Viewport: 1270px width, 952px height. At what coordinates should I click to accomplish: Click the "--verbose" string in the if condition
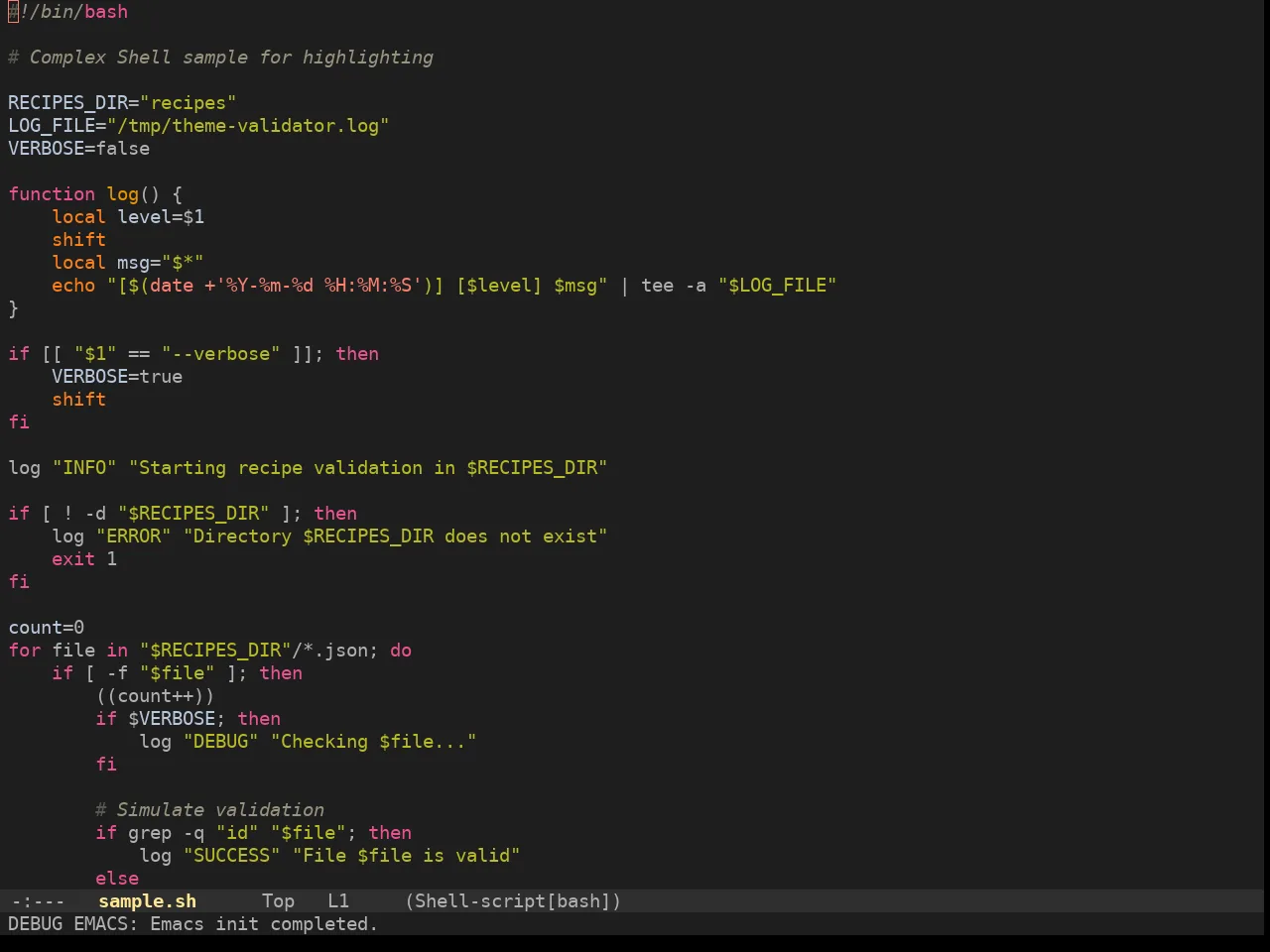pos(221,354)
